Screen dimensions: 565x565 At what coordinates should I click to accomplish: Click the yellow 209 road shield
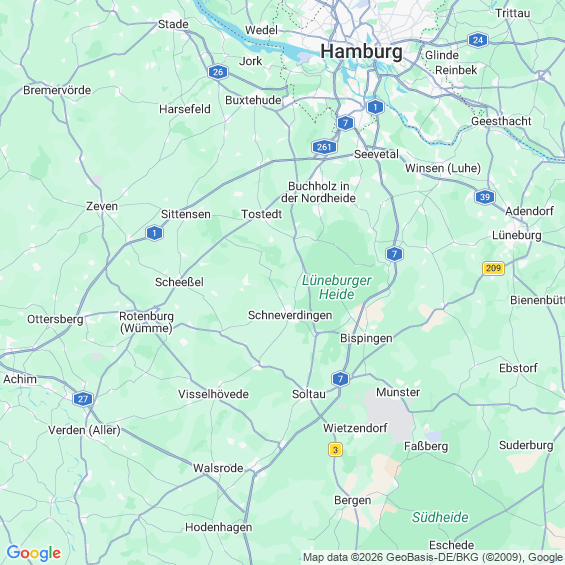click(493, 268)
